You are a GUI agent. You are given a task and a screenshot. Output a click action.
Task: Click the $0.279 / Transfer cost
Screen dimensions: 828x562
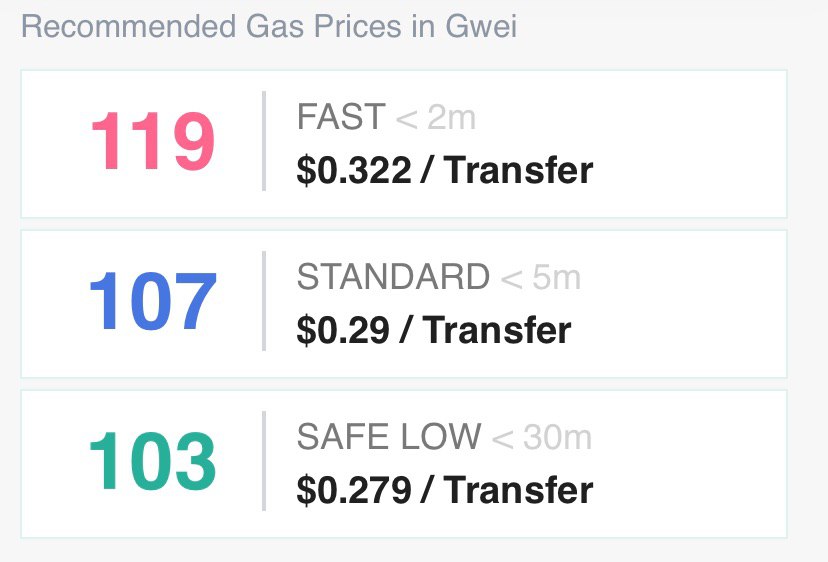click(x=445, y=490)
